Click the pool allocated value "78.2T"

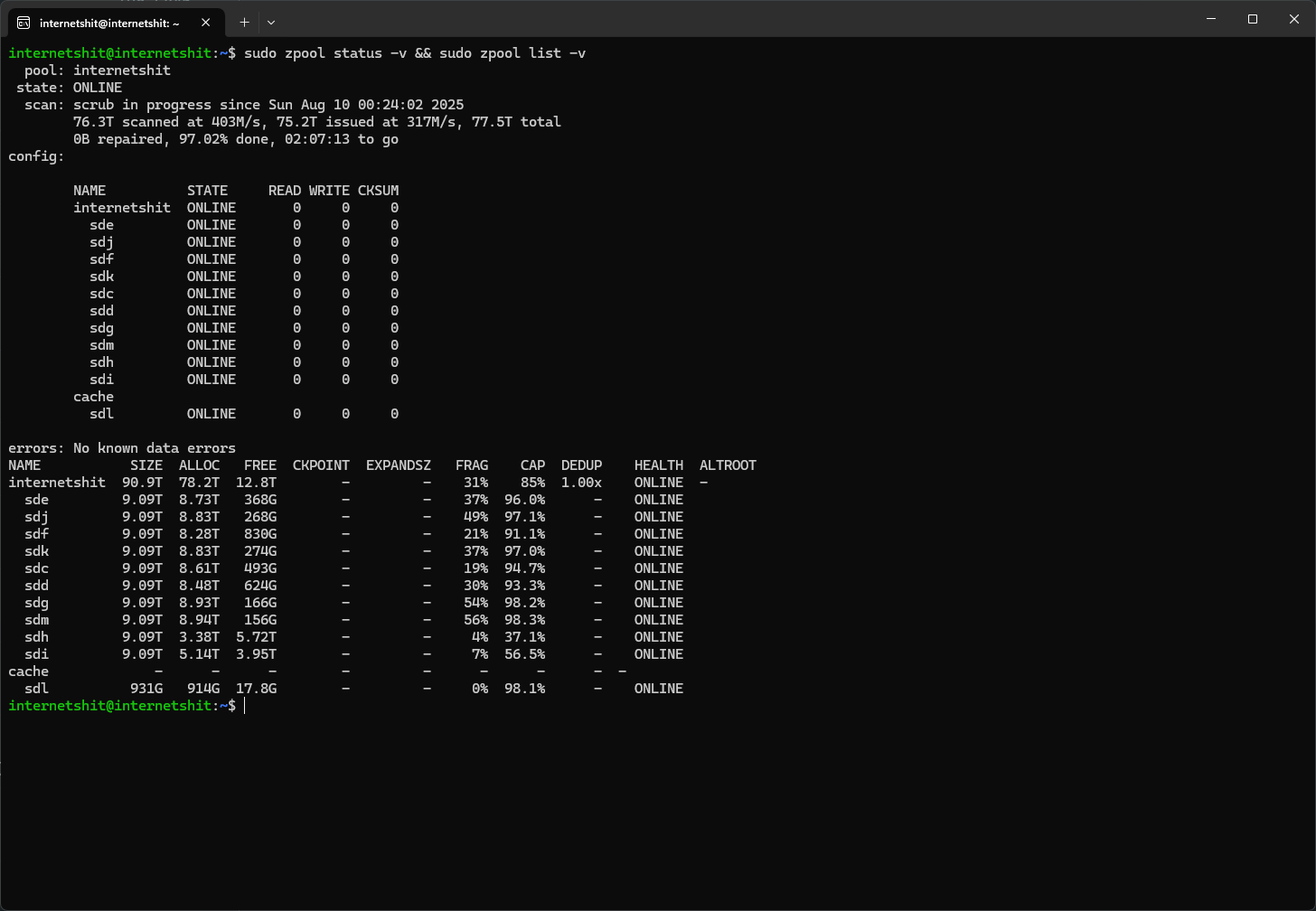pos(199,483)
